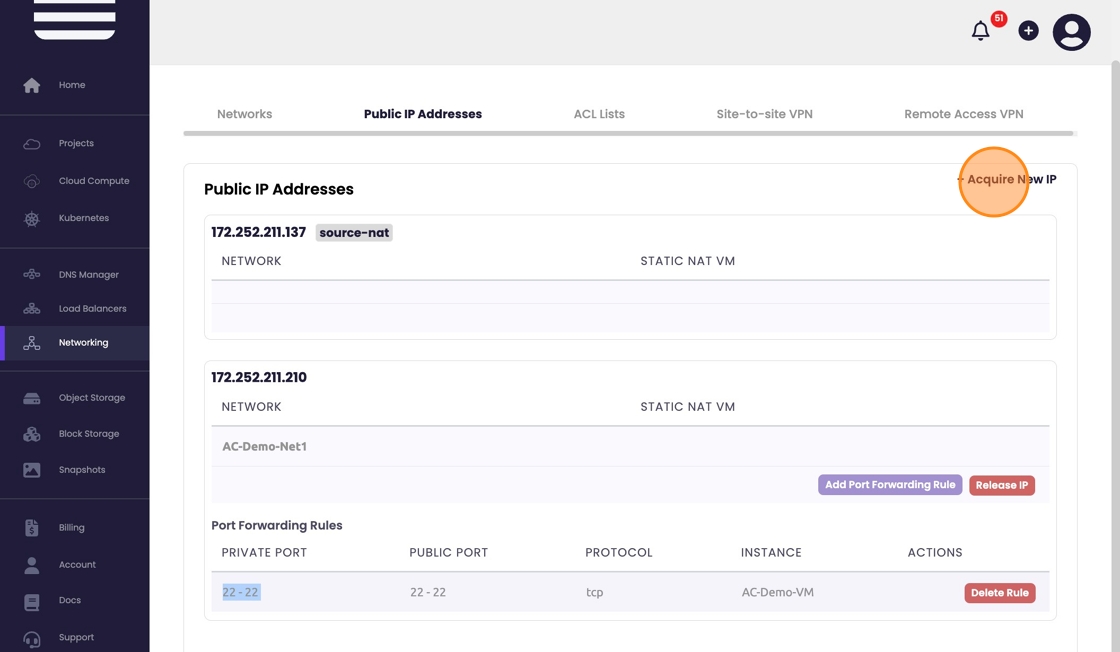This screenshot has height=652, width=1120.
Task: Click Add Port Forwarding Rule button
Action: click(890, 485)
